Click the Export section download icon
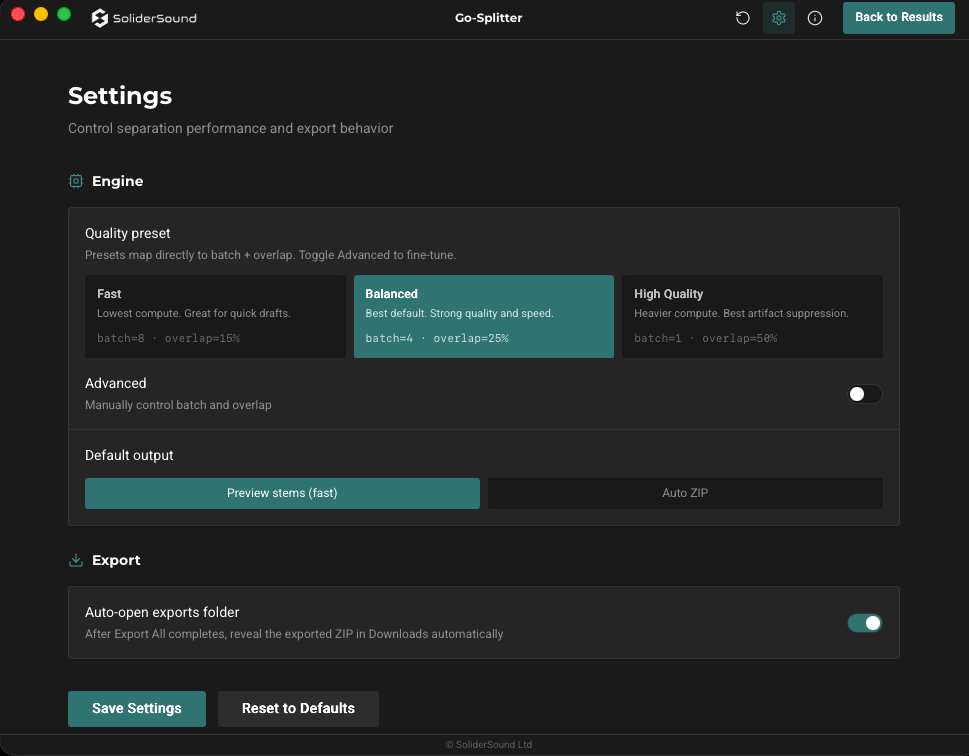 (76, 560)
